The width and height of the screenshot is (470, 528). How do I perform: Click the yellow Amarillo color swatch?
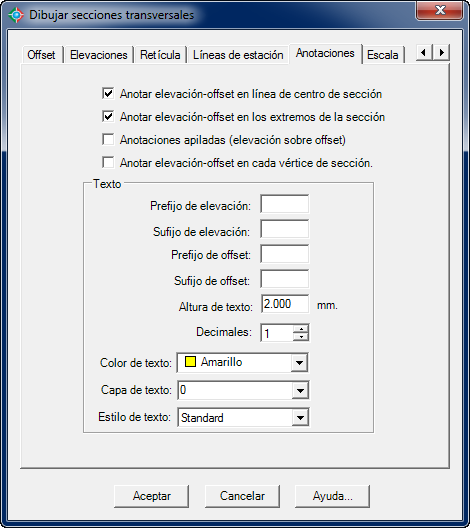pyautogui.click(x=190, y=362)
